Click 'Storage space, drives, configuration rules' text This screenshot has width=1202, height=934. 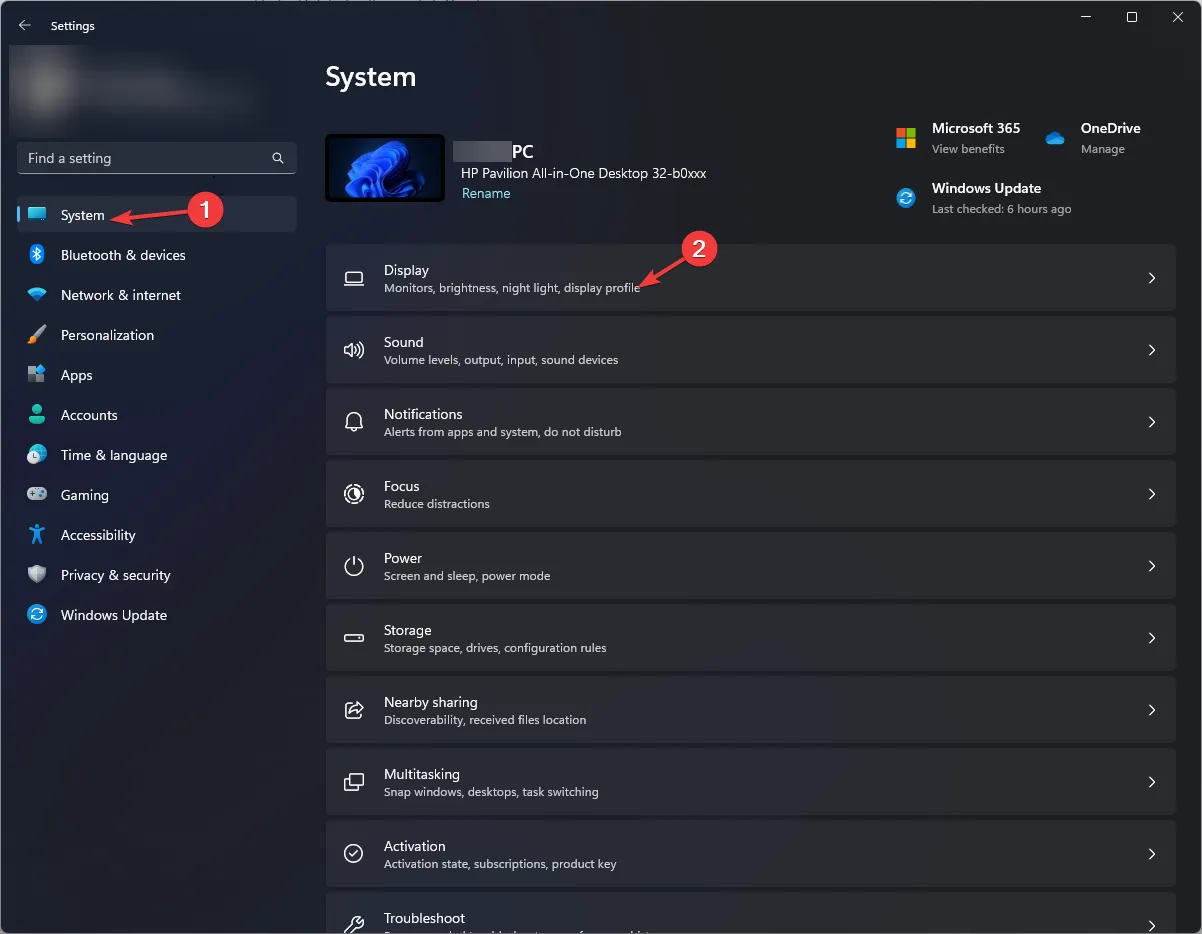[495, 648]
